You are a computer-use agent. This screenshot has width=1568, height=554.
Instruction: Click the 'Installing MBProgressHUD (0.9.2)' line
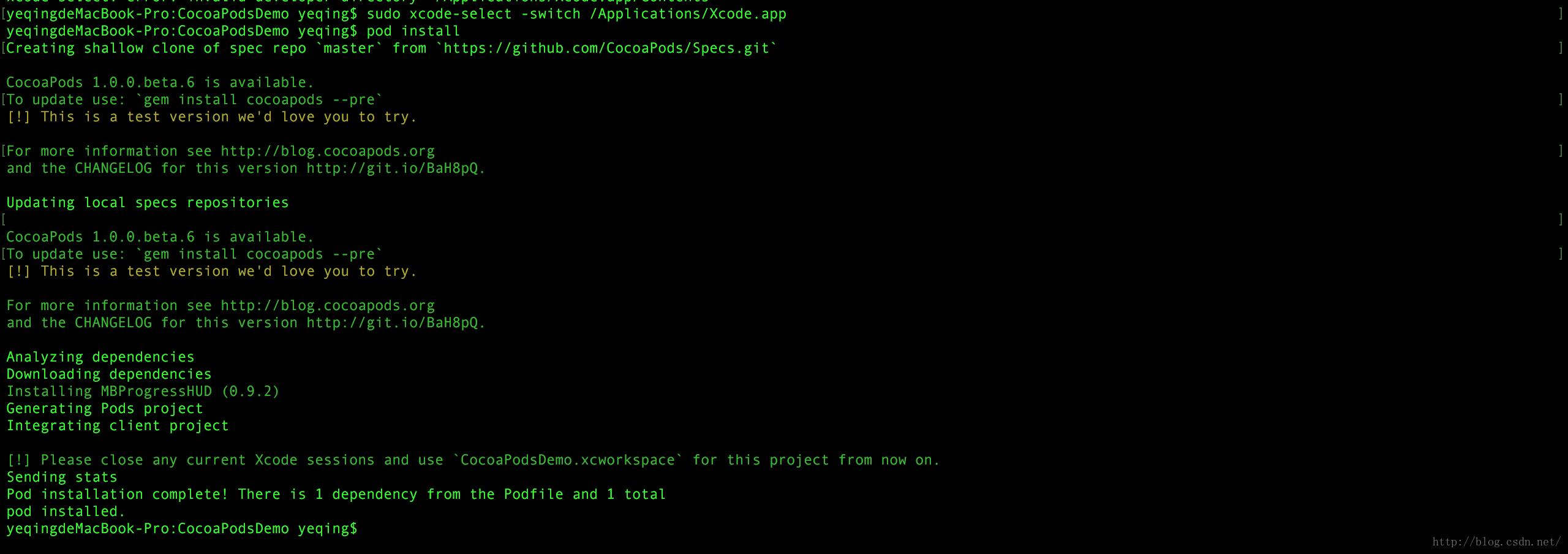[143, 392]
